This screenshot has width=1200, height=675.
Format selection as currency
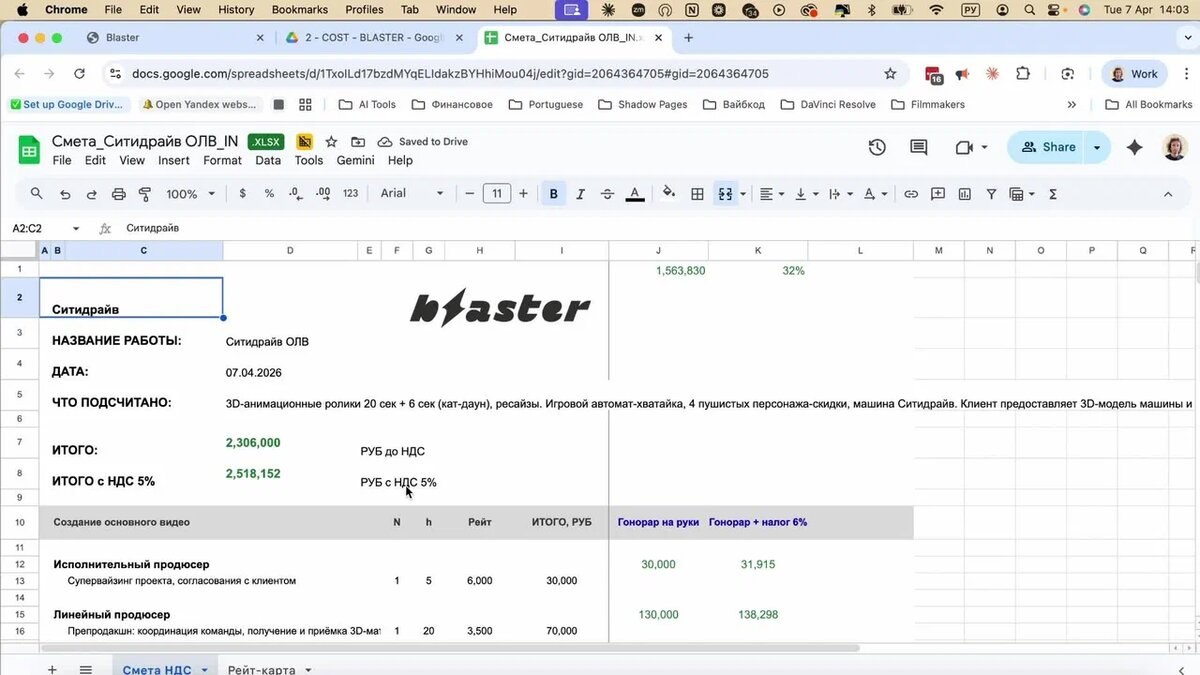243,194
